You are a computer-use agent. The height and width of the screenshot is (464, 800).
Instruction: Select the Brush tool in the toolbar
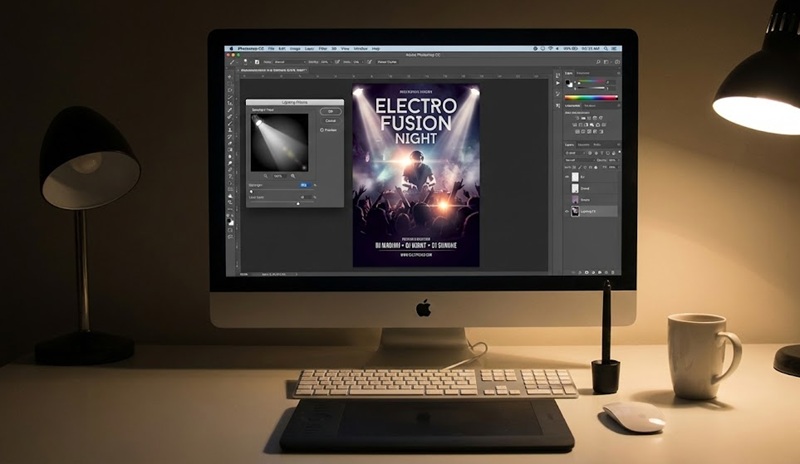[x=230, y=123]
